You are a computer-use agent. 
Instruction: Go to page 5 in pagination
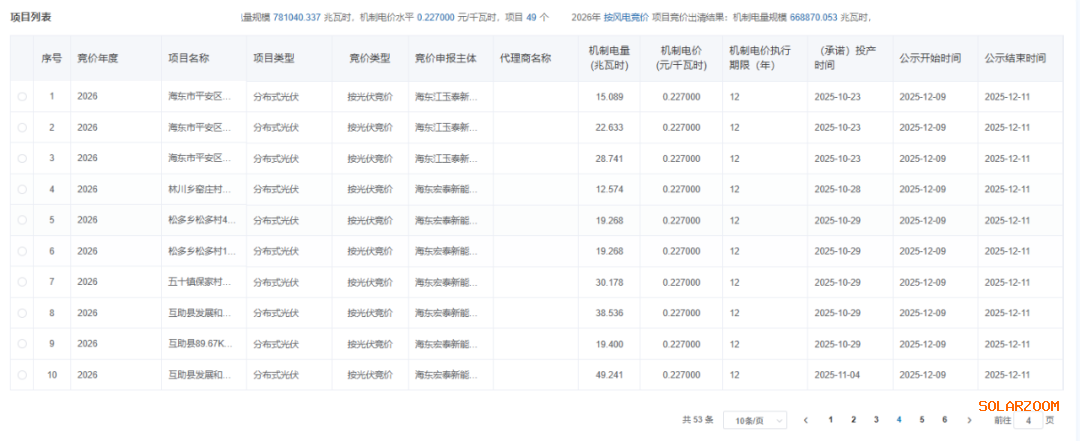tap(921, 420)
